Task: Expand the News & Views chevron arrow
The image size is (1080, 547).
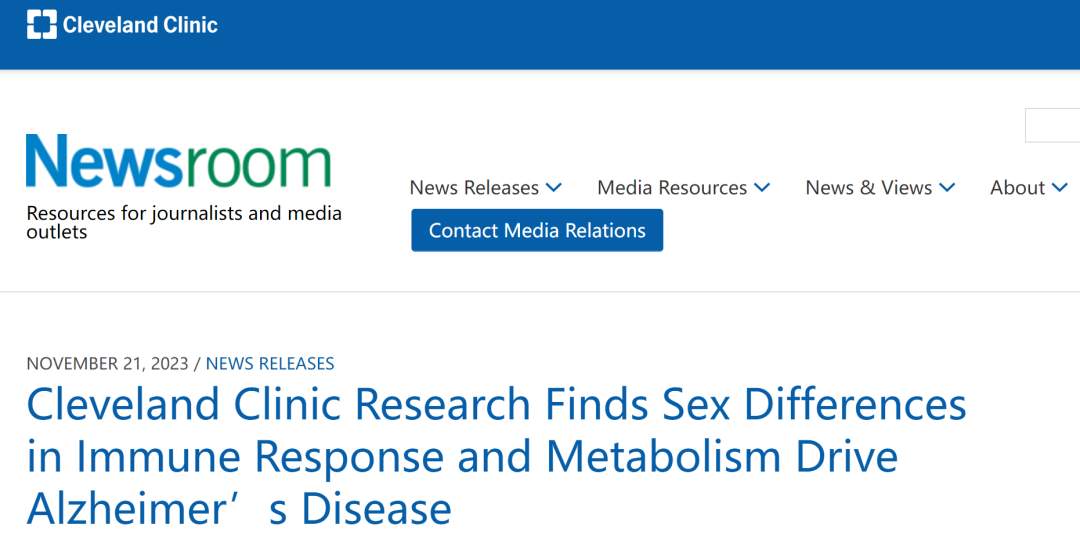Action: (x=947, y=188)
